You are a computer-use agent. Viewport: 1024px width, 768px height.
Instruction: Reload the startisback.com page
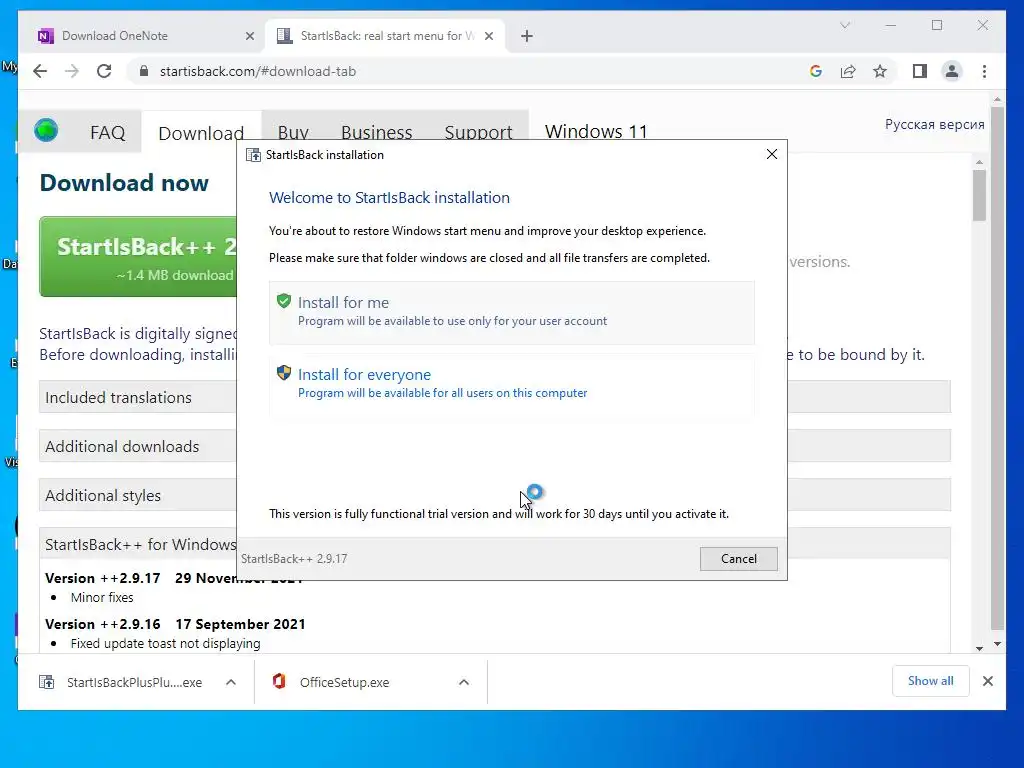(x=104, y=71)
